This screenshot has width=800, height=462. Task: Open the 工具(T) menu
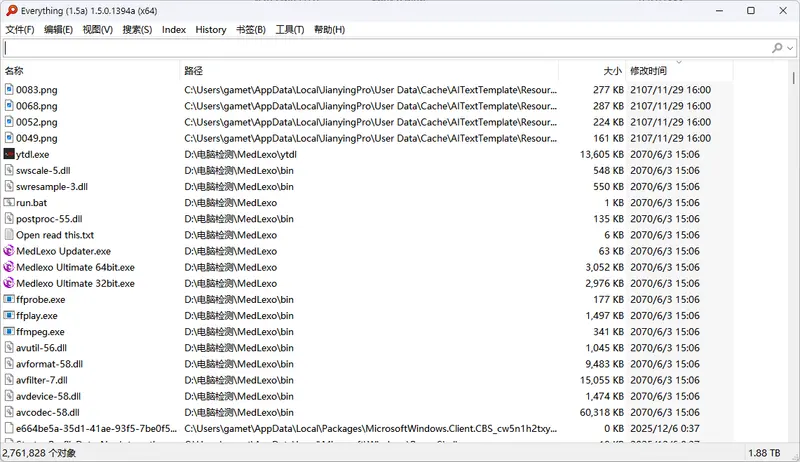tap(290, 30)
